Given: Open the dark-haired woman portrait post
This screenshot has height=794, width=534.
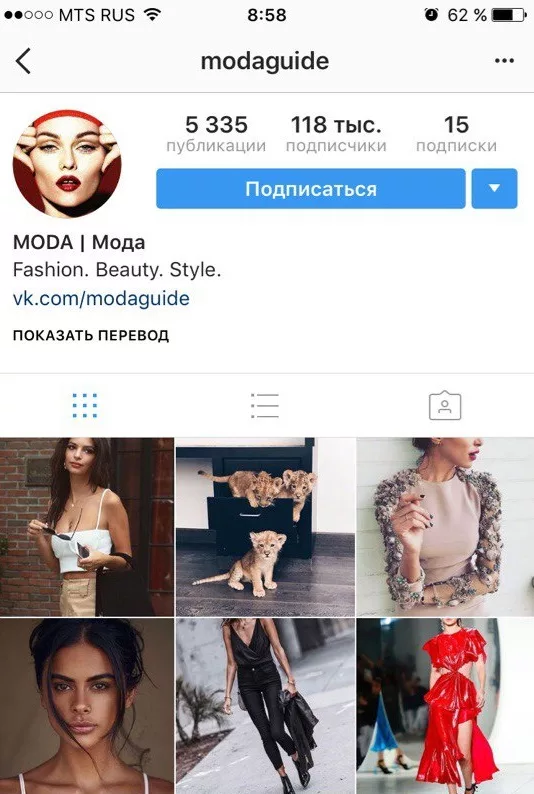Looking at the screenshot, I should (87, 706).
